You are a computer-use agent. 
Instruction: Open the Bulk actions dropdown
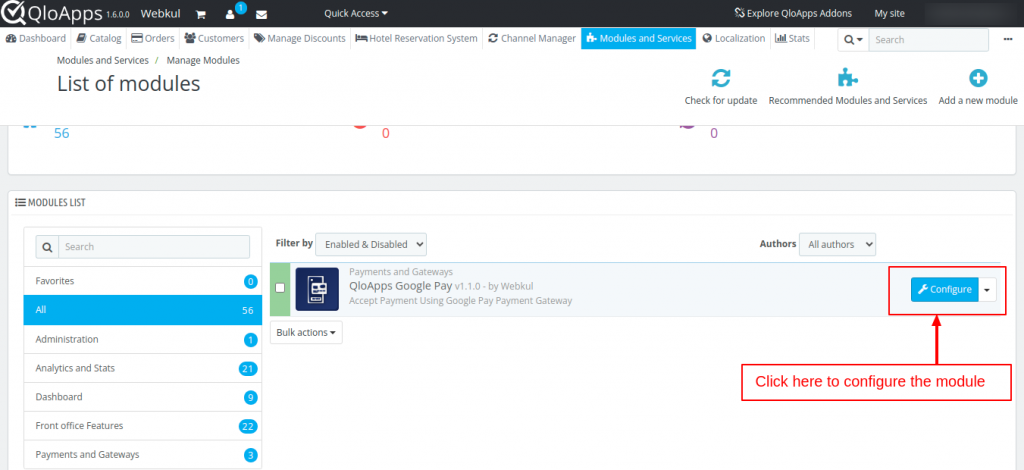click(306, 332)
